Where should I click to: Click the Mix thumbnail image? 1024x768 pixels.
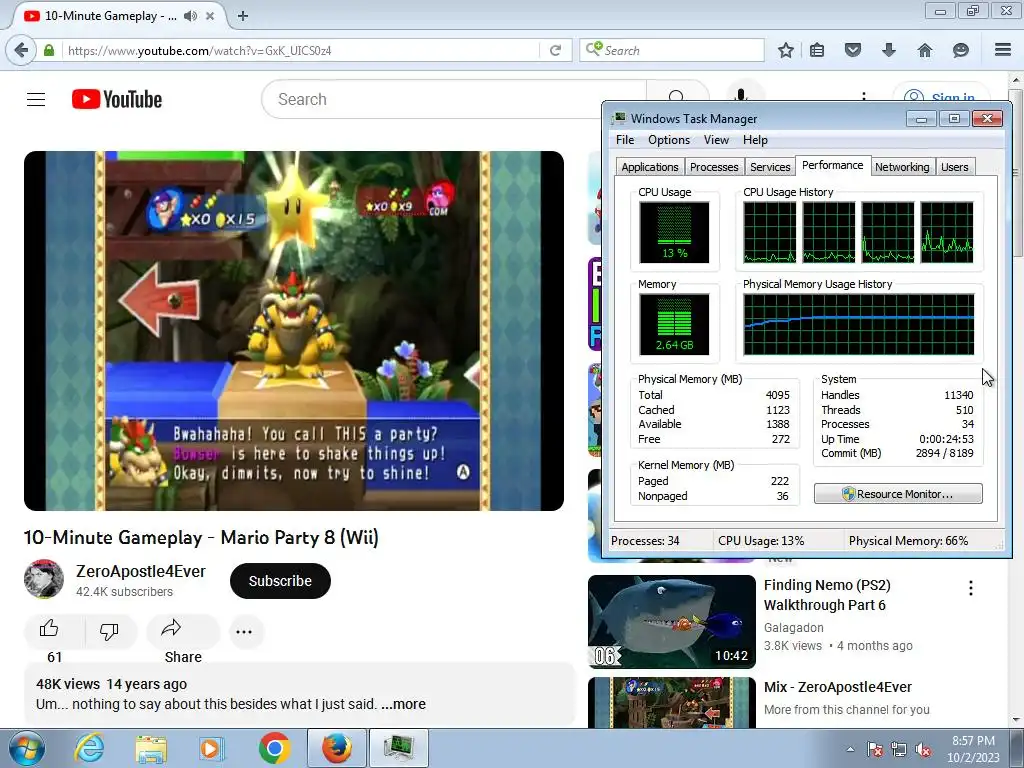click(x=671, y=703)
